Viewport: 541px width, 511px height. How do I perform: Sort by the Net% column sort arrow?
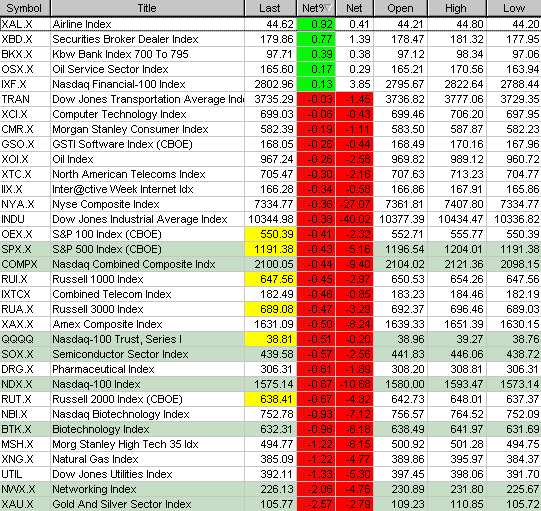tap(328, 8)
